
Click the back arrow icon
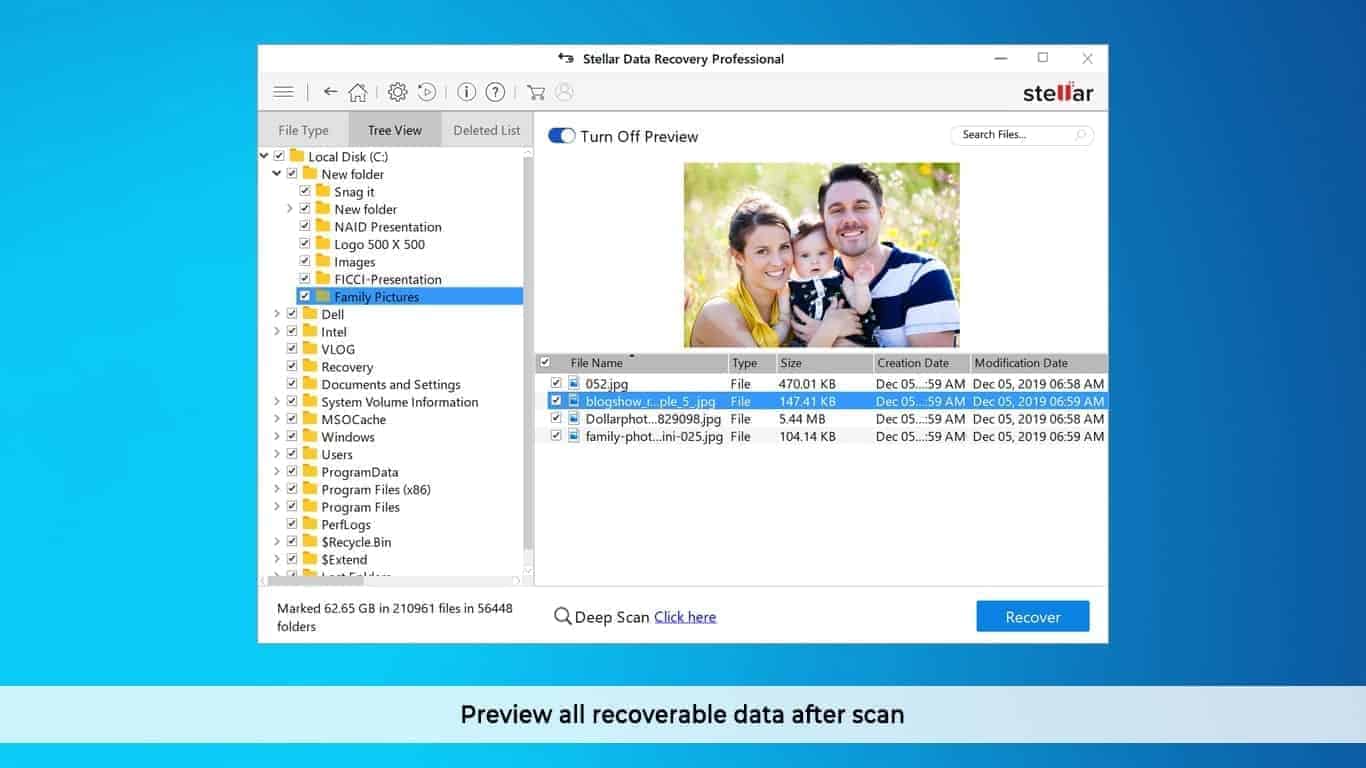tap(330, 91)
